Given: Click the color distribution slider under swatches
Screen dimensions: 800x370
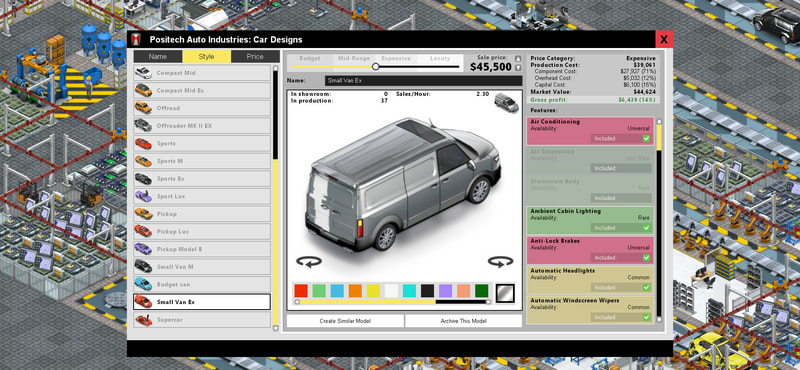Looking at the screenshot, I should pyautogui.click(x=392, y=302).
